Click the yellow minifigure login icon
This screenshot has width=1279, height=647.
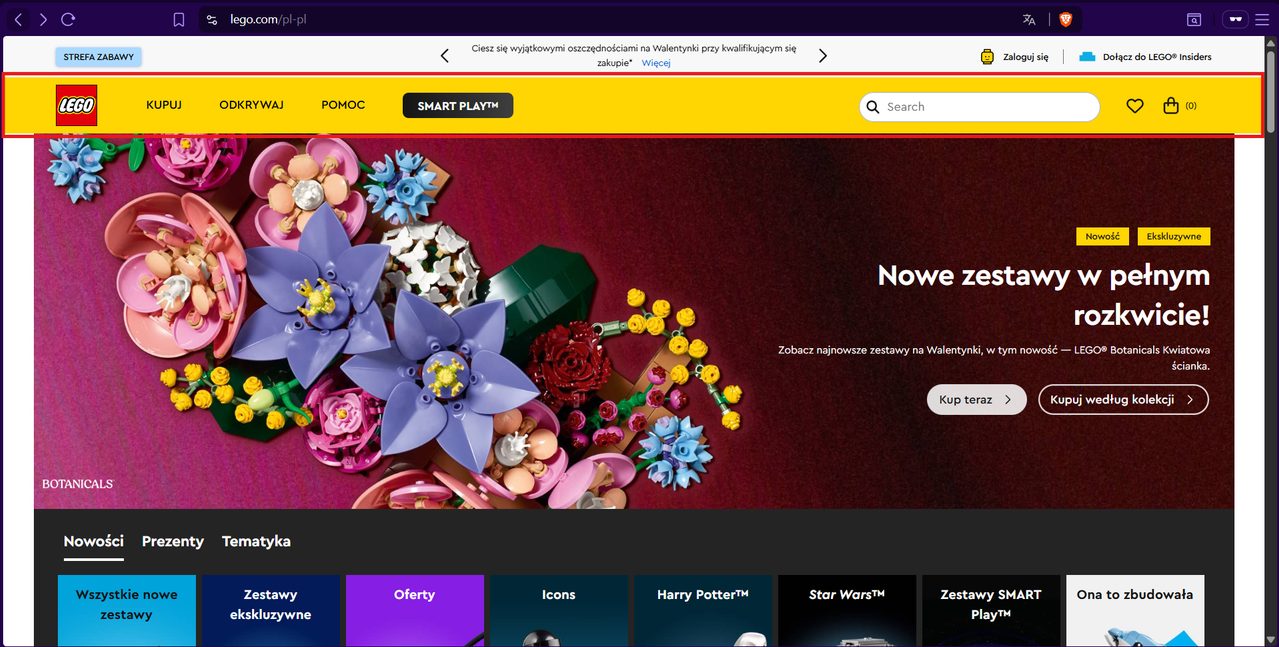[x=988, y=57]
